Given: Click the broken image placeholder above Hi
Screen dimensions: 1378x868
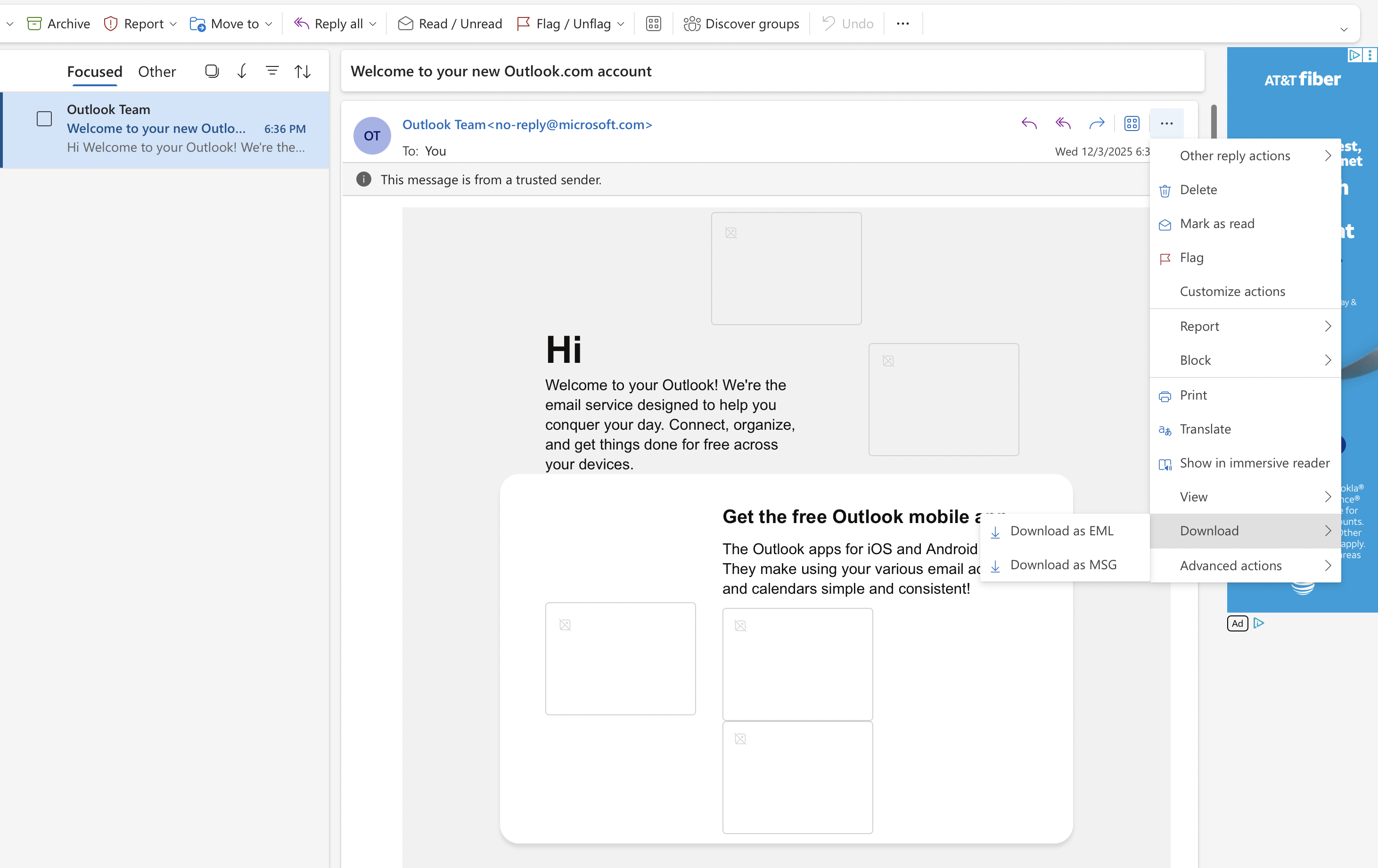Looking at the screenshot, I should [x=786, y=268].
